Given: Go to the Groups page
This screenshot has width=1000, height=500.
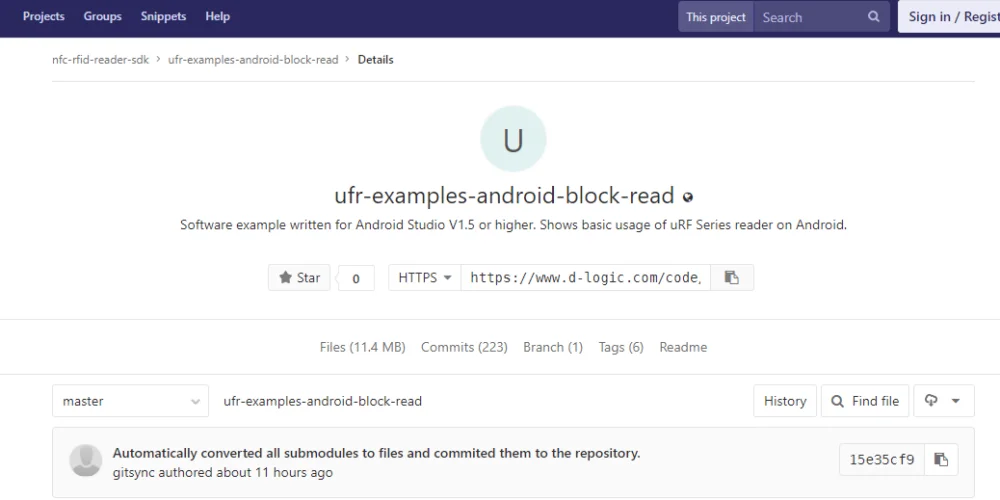Looking at the screenshot, I should [x=103, y=17].
